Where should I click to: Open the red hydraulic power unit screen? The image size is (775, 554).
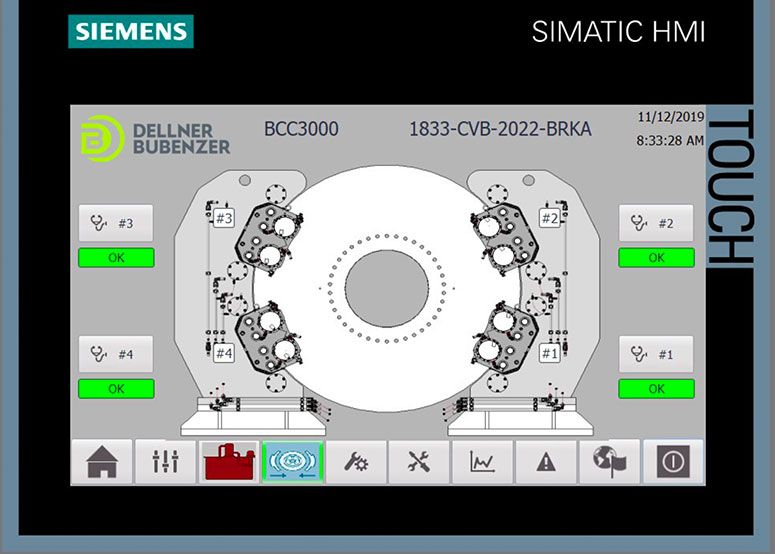[x=229, y=462]
